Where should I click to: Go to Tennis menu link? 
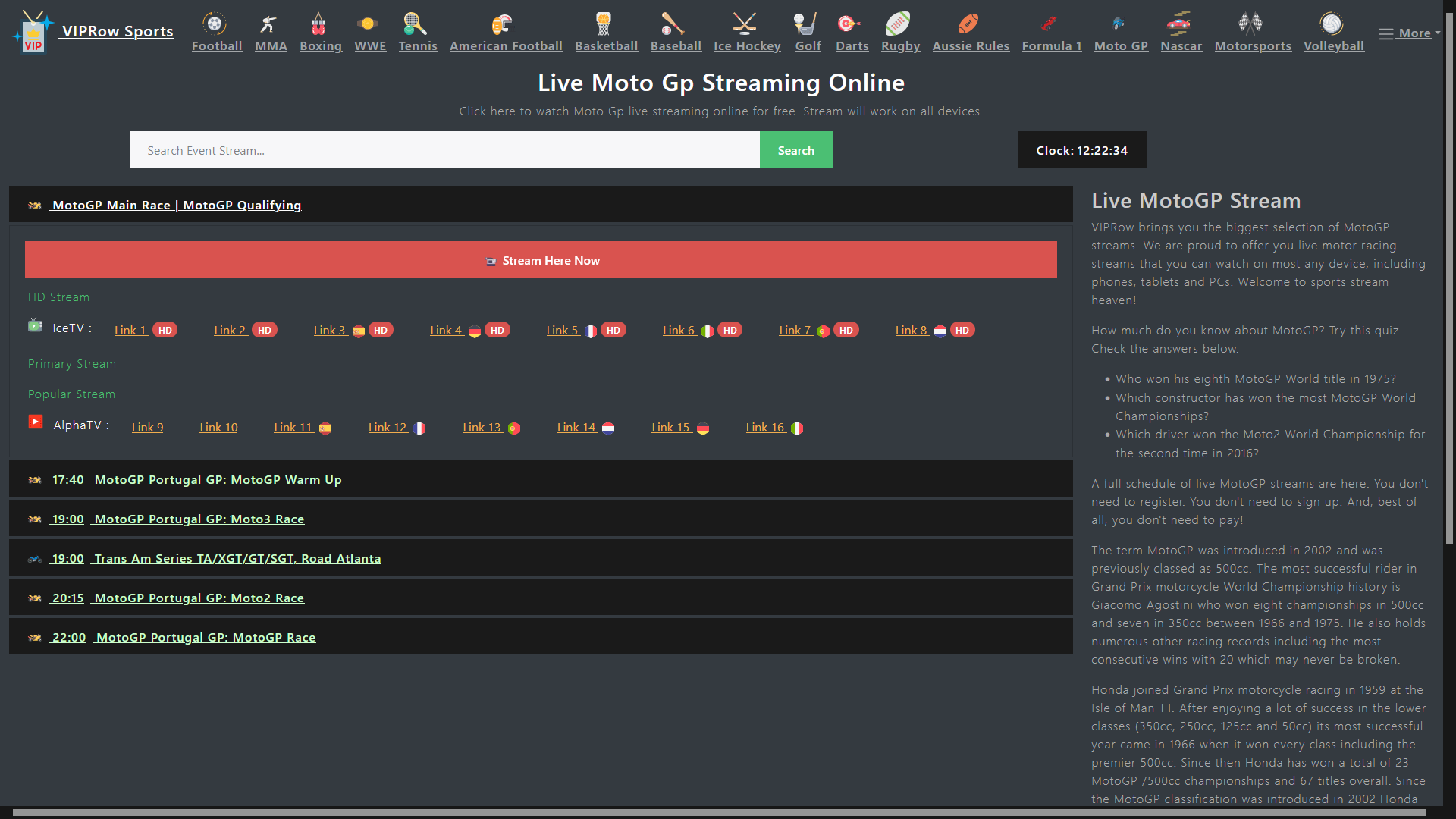click(418, 45)
